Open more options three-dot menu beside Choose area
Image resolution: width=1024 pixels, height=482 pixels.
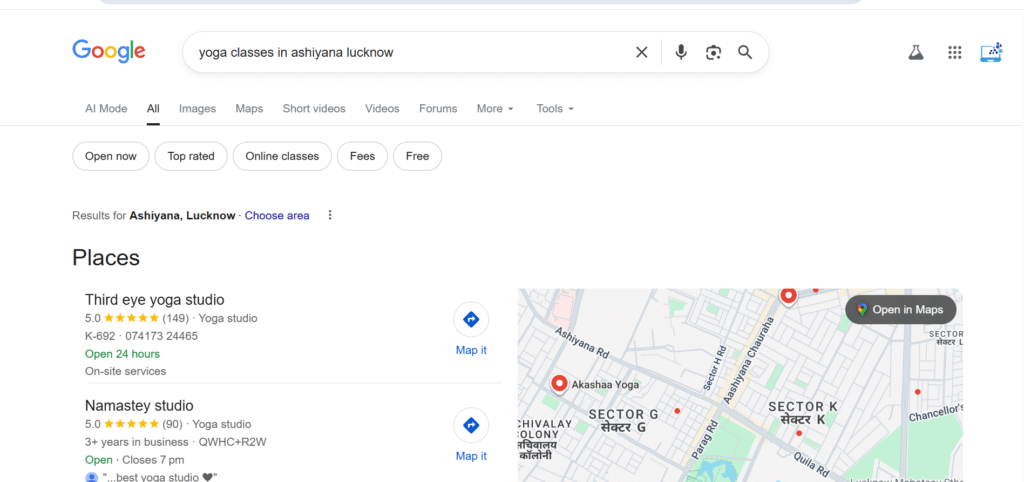pos(330,215)
